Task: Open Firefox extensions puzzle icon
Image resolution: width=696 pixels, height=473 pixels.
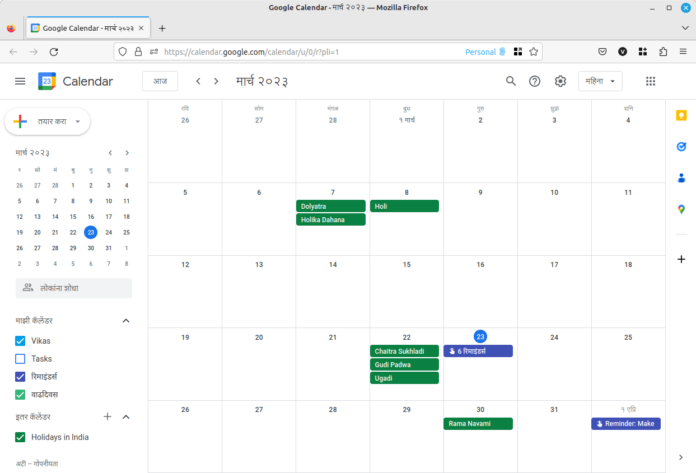Action: [663, 52]
